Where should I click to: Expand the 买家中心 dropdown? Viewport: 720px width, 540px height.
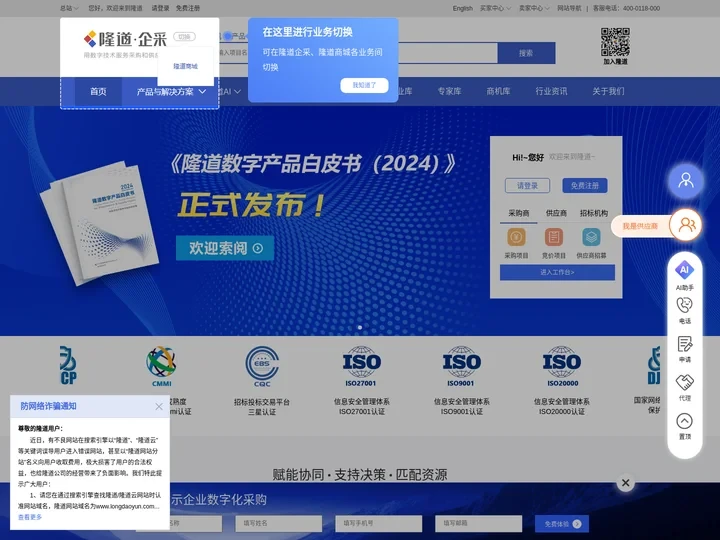click(x=495, y=8)
